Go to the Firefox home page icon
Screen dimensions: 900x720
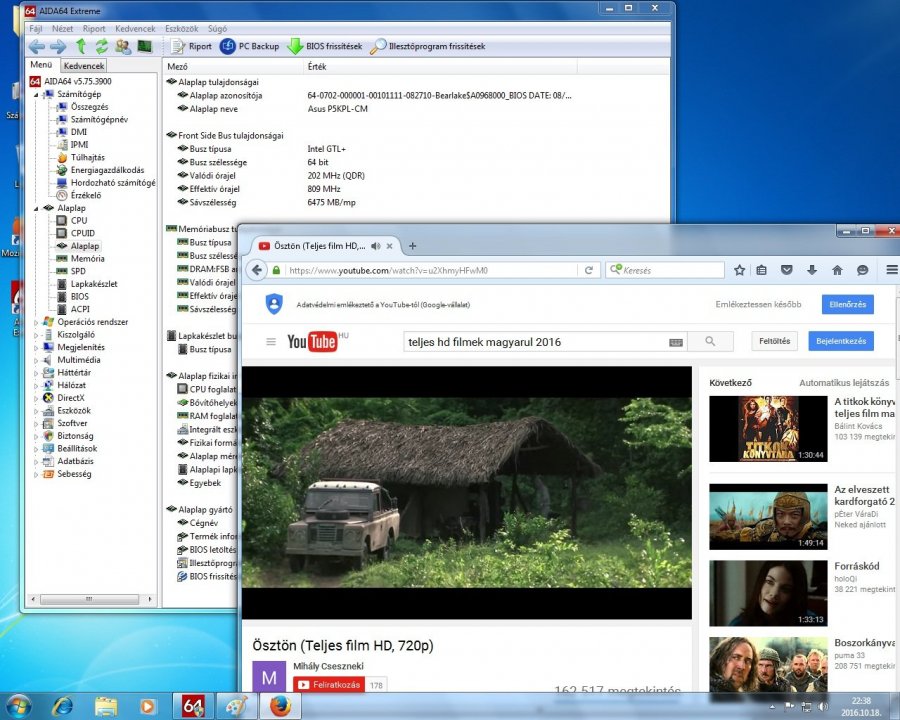[837, 270]
